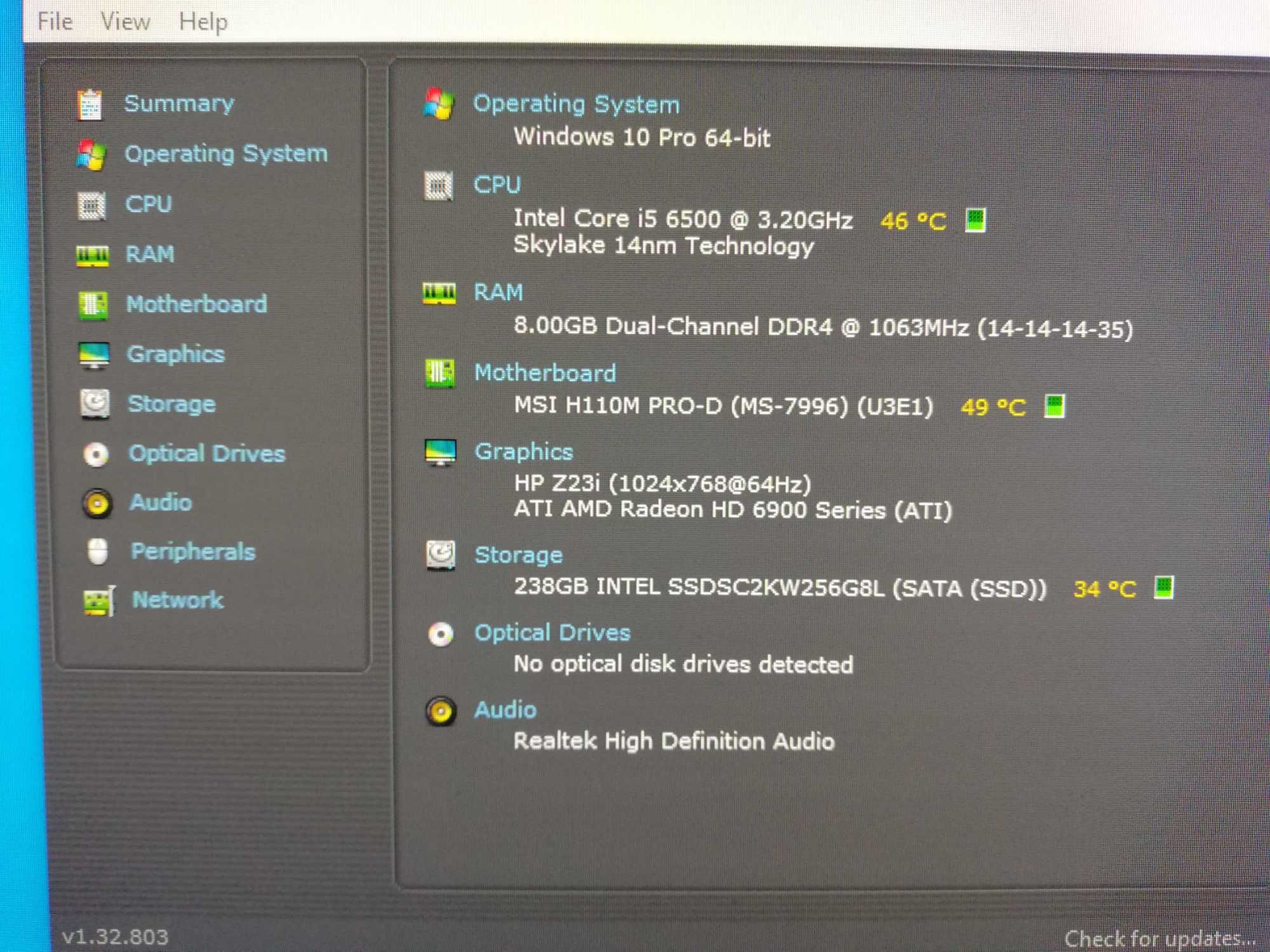Select the CPU section in sidebar
The width and height of the screenshot is (1270, 952).
(149, 204)
